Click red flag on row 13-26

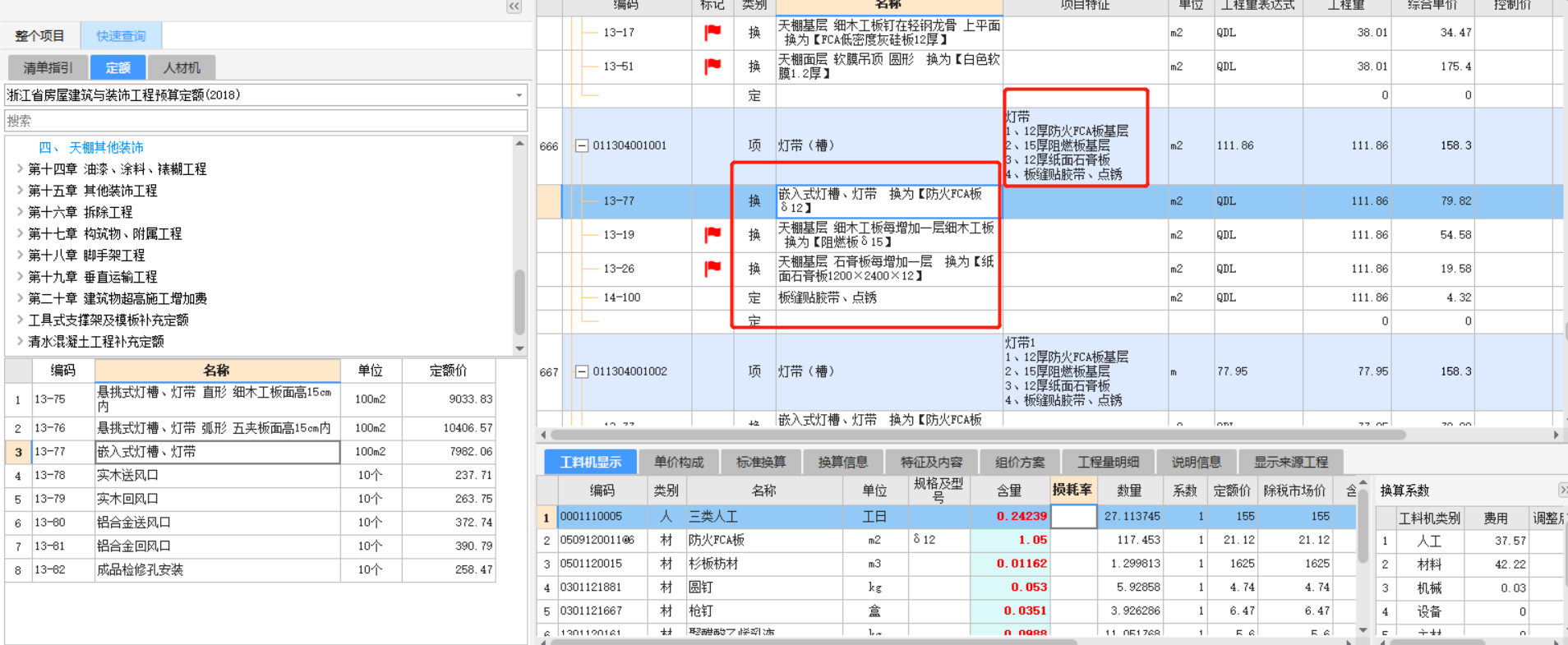tap(713, 268)
